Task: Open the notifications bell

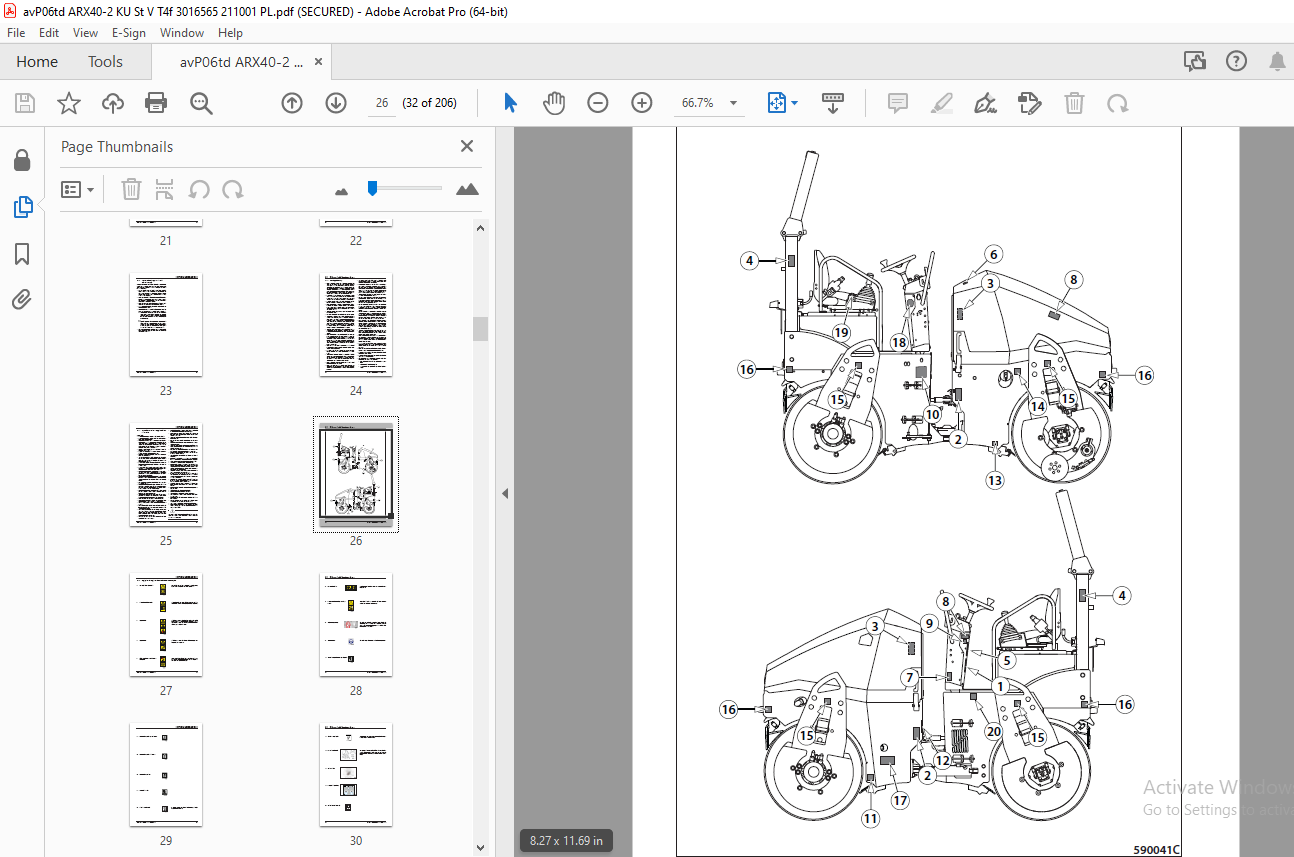Action: click(x=1277, y=62)
